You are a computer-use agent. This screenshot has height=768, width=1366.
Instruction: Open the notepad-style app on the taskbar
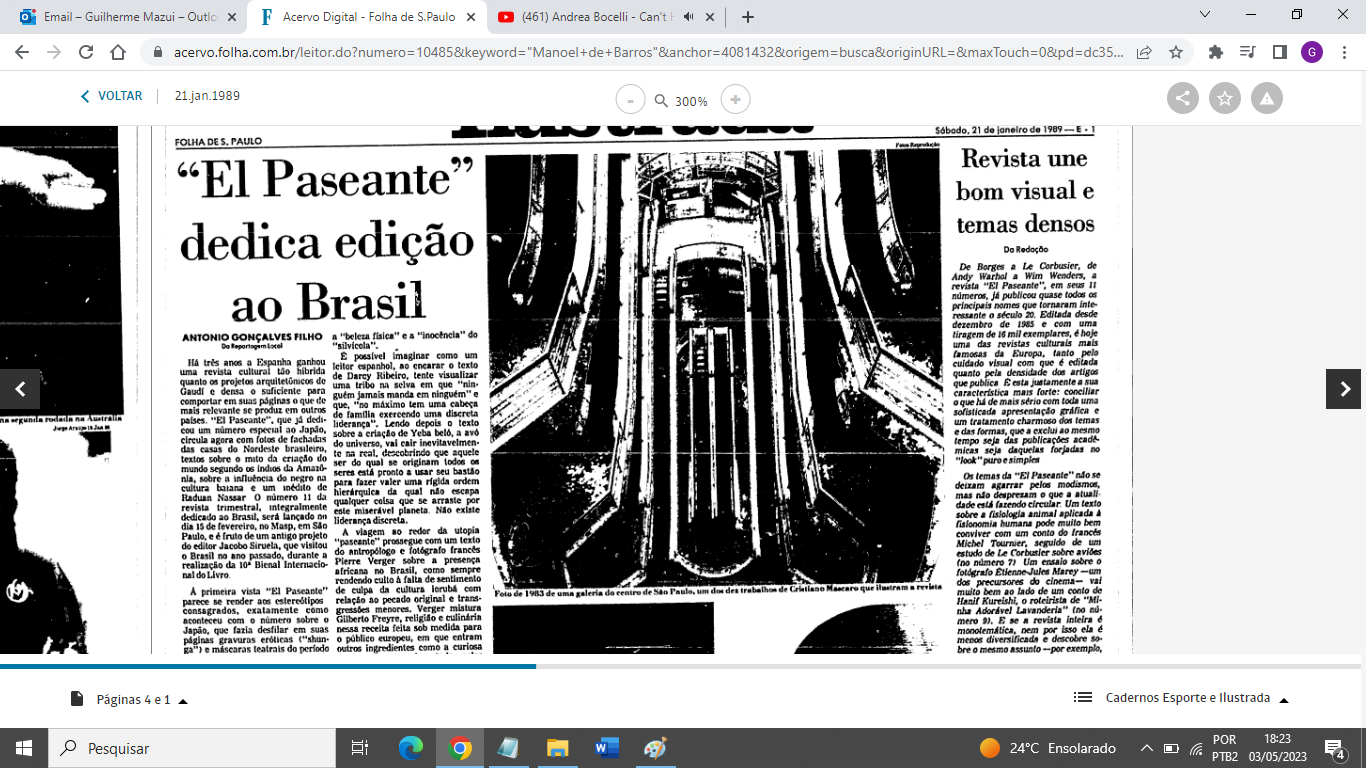coord(508,748)
